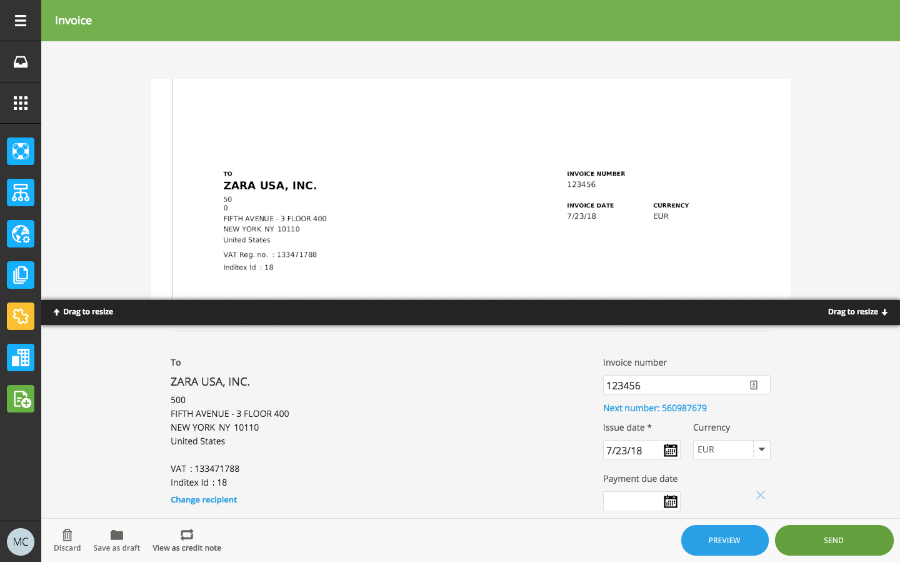The image size is (900, 562).
Task: Open the MC user avatar
Action: [x=21, y=542]
